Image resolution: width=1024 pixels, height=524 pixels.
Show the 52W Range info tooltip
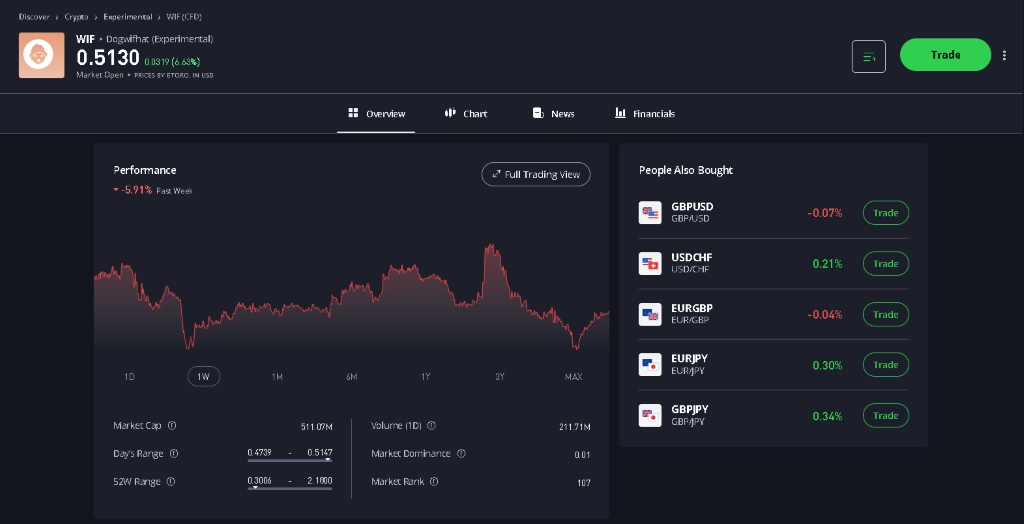point(171,482)
